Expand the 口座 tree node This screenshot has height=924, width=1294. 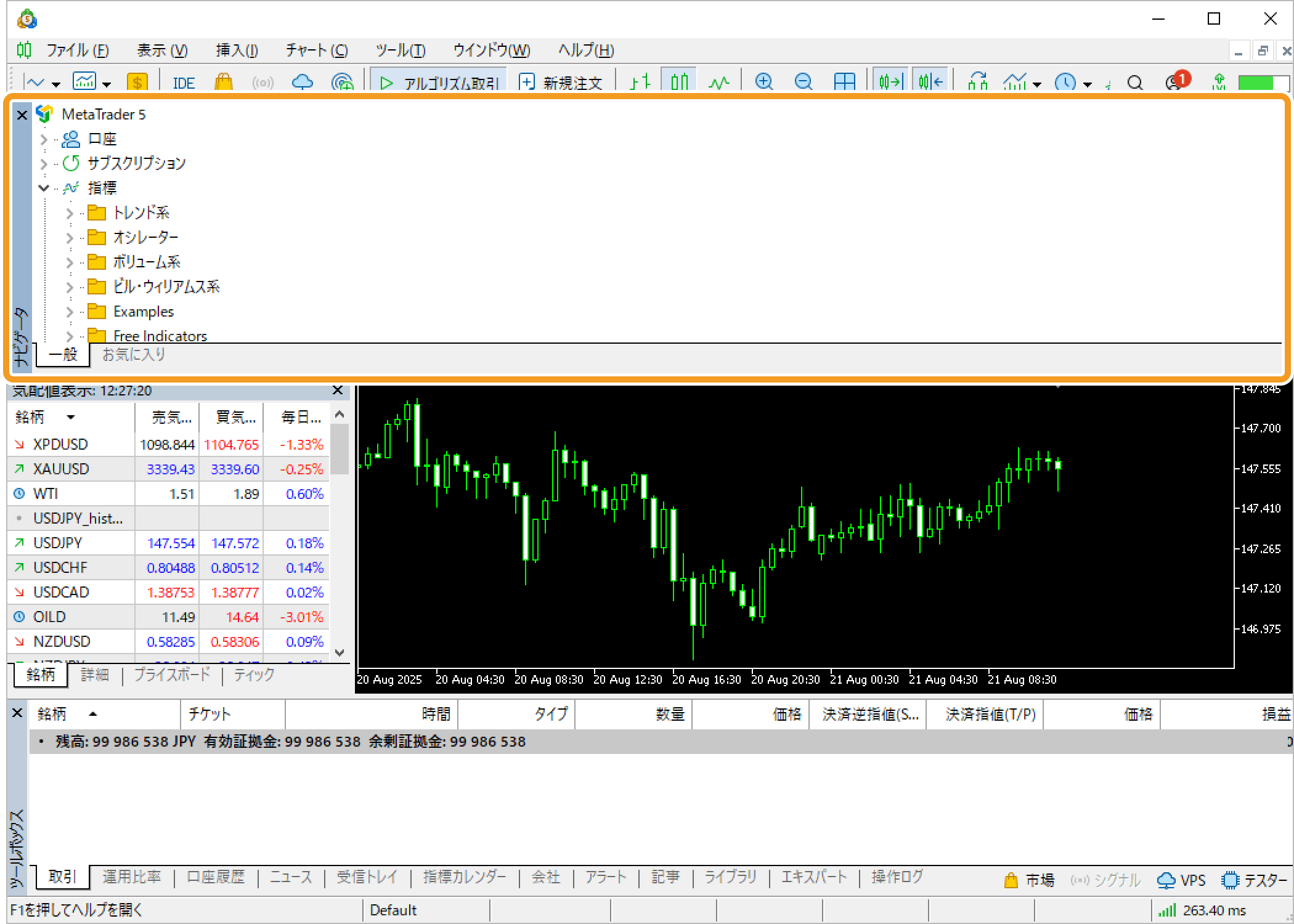pos(44,140)
